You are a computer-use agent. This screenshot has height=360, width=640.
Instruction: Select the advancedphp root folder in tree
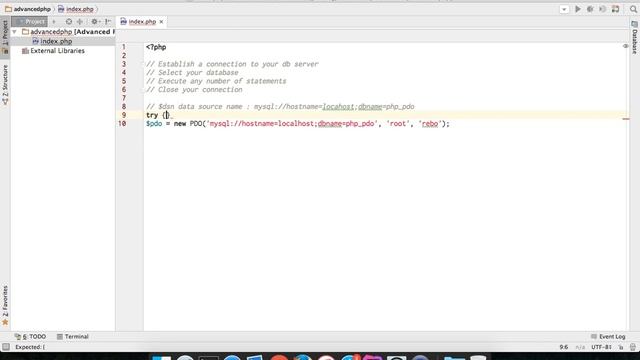pyautogui.click(x=51, y=31)
